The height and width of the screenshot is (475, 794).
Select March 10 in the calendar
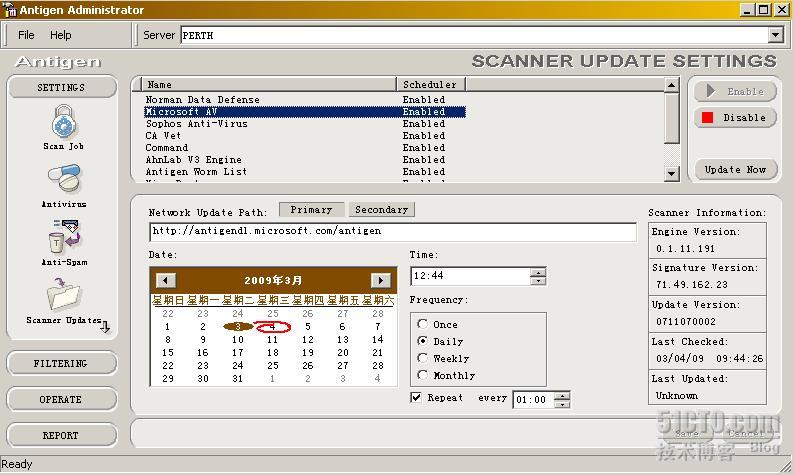237,340
